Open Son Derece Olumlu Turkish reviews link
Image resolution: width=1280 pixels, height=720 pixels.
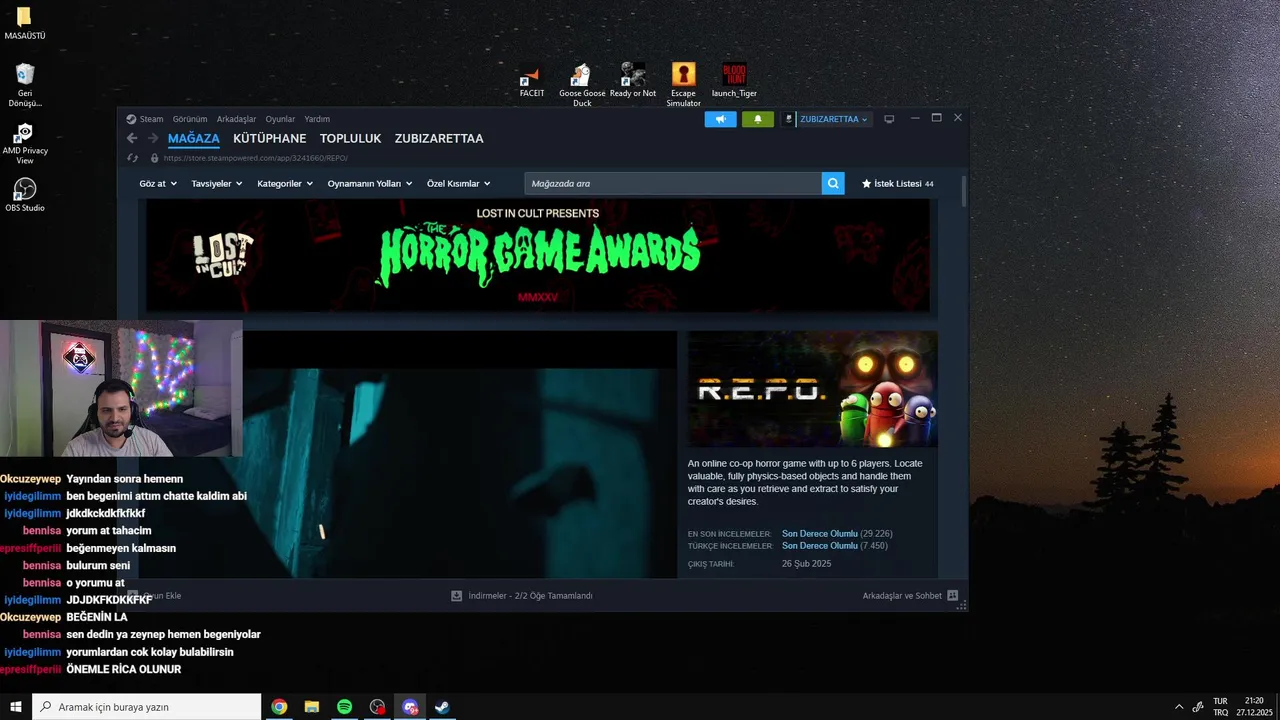pyautogui.click(x=820, y=546)
